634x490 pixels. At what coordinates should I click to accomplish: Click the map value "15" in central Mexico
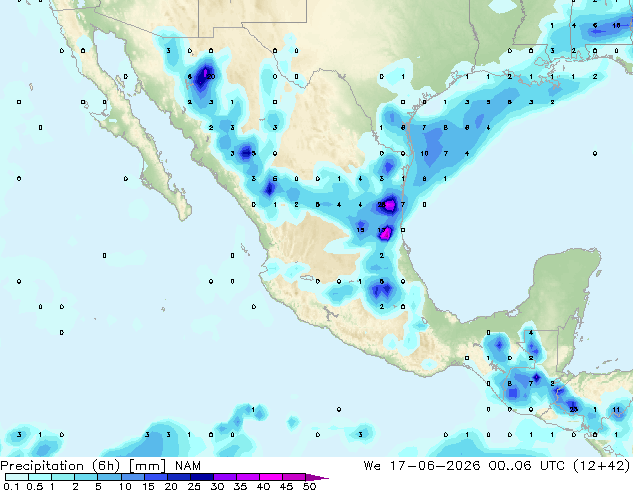click(x=360, y=230)
